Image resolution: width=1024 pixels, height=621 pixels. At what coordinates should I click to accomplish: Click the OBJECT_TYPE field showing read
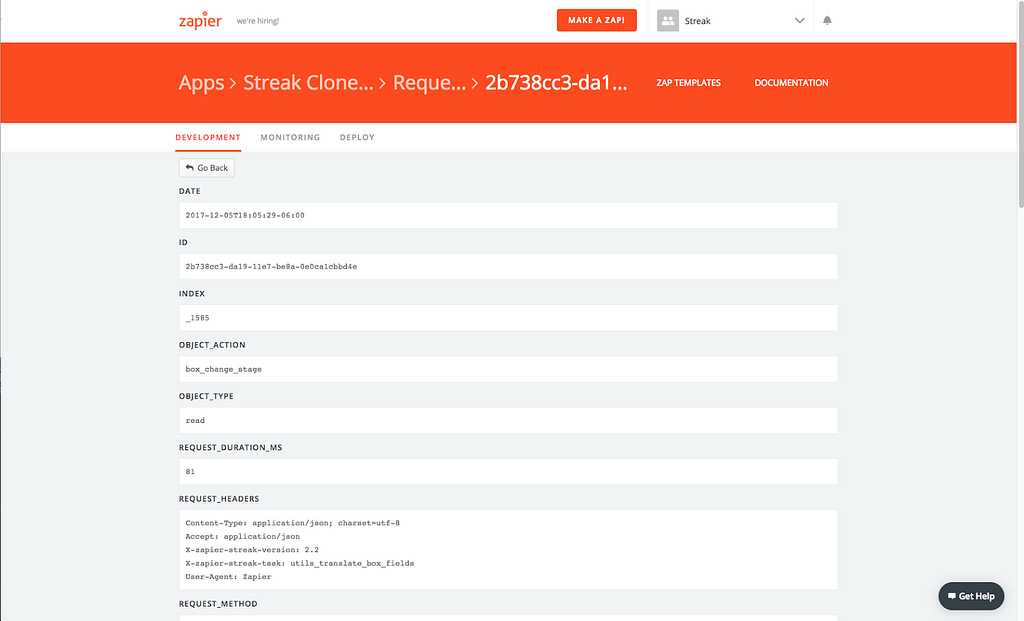[508, 421]
